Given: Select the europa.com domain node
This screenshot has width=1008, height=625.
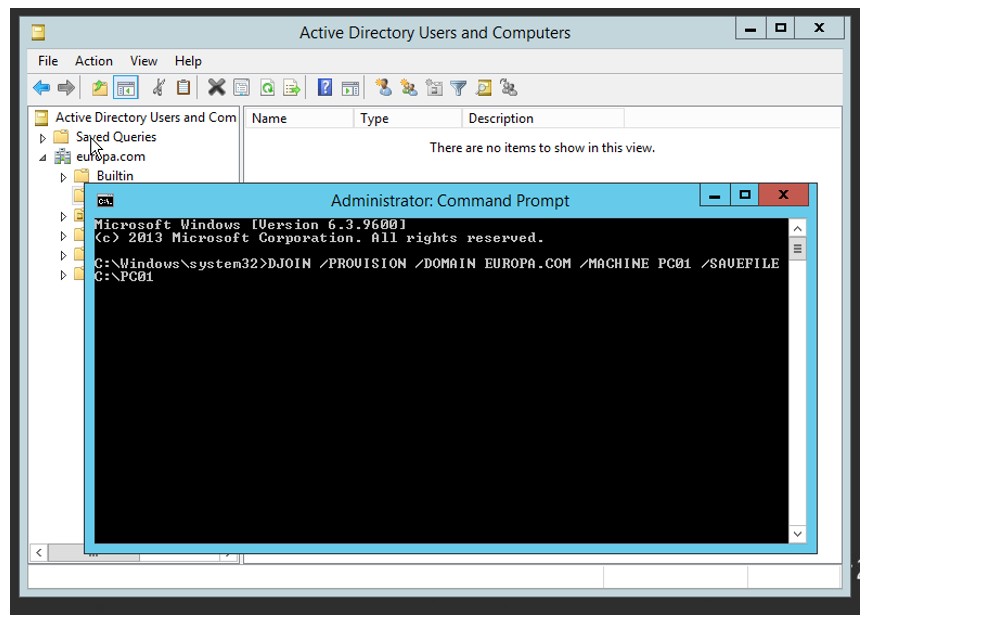Looking at the screenshot, I should [x=111, y=156].
